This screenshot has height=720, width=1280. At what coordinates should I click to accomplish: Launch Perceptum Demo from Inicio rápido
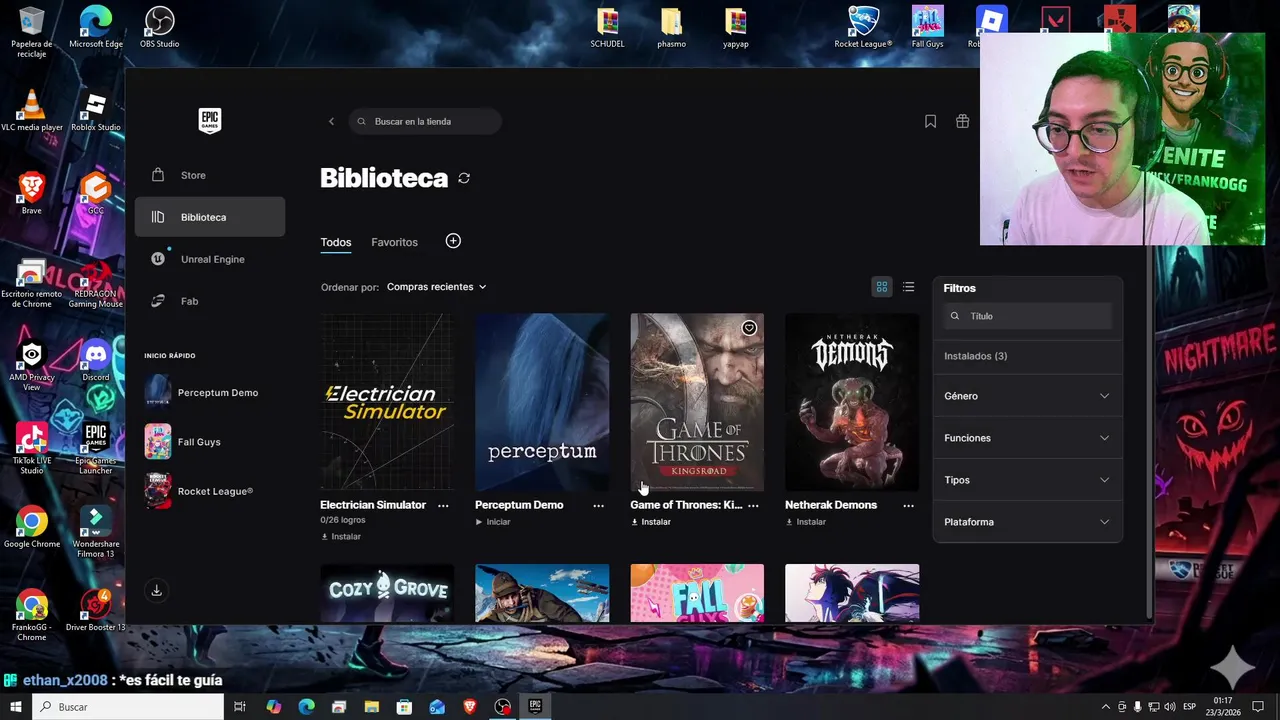tap(210, 392)
